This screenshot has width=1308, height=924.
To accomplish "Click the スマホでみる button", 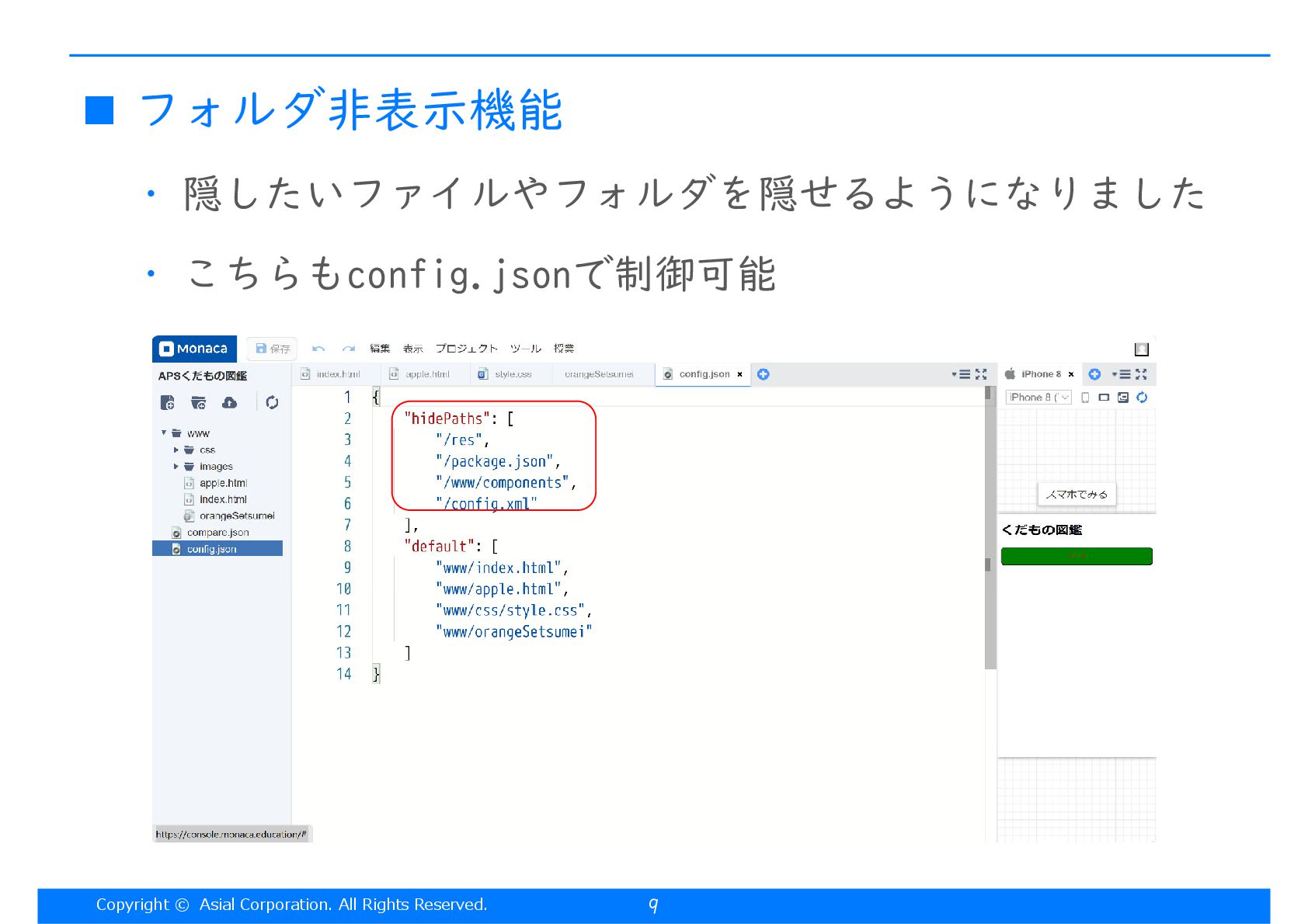I will tap(1077, 495).
